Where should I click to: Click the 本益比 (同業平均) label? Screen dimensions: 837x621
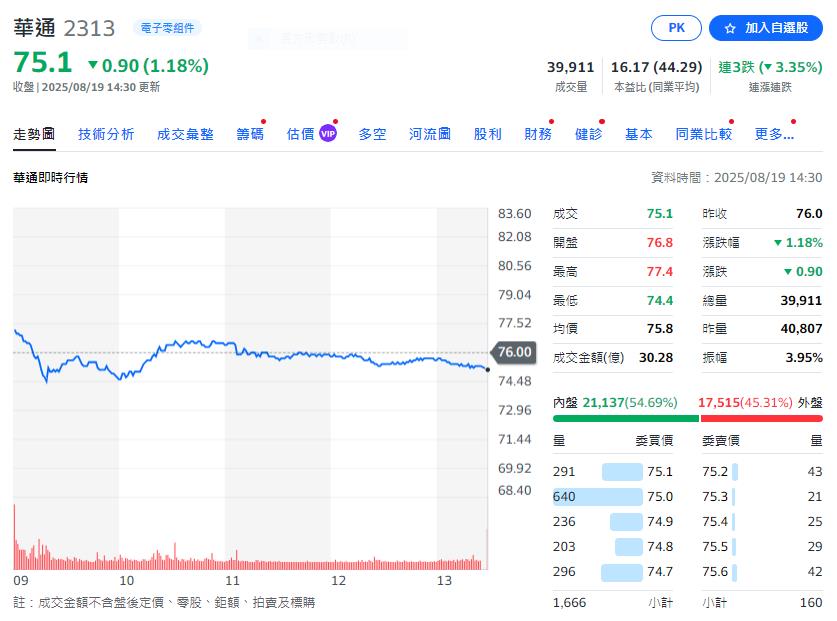(x=657, y=87)
